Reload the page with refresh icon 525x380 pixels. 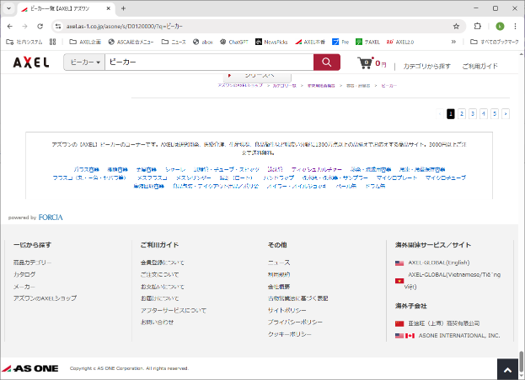coord(40,26)
